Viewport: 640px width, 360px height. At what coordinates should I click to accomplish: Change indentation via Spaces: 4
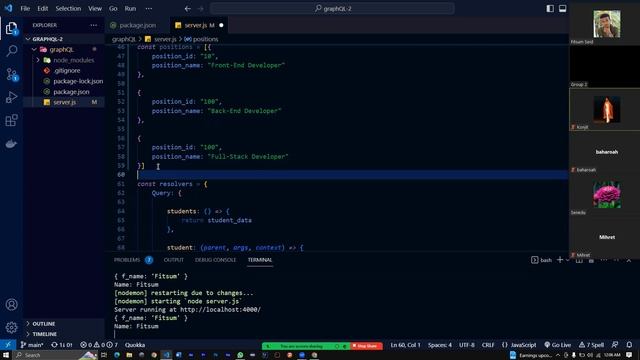point(440,345)
